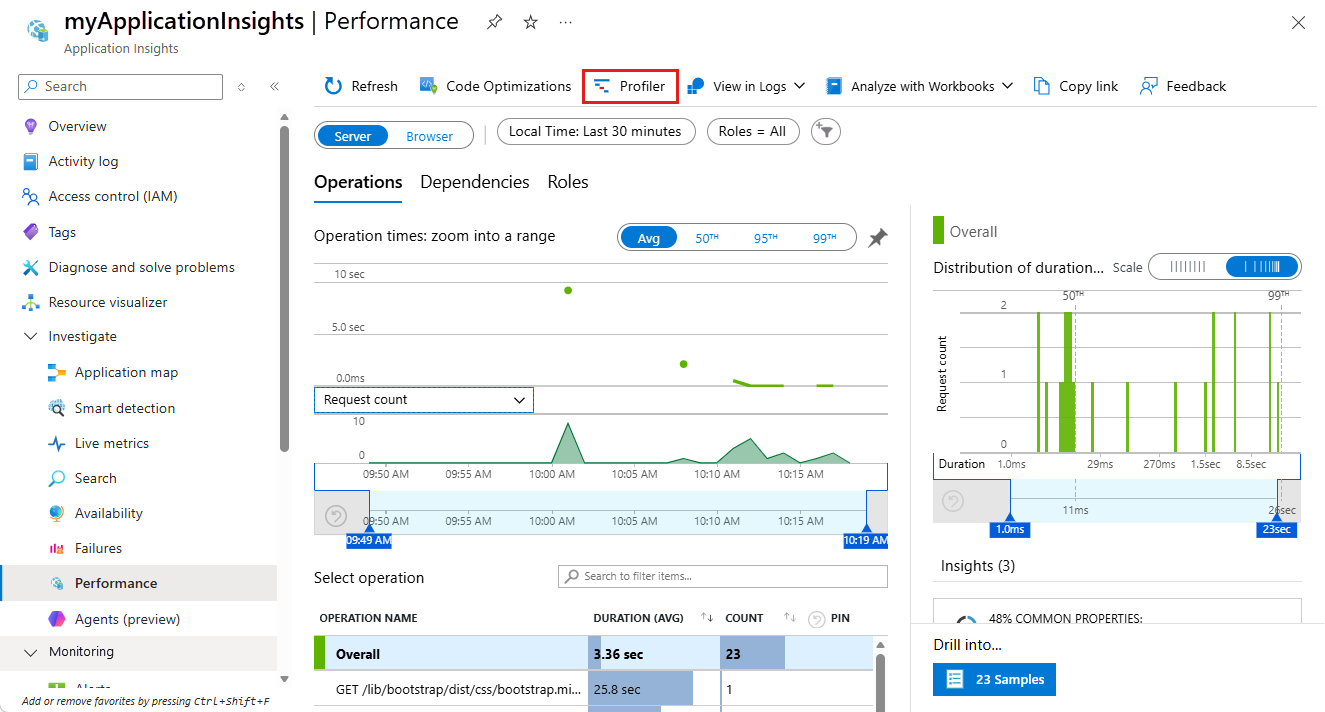Pin the Performance blade to the dashboard
Screen dimensions: 1325x712
pos(495,22)
